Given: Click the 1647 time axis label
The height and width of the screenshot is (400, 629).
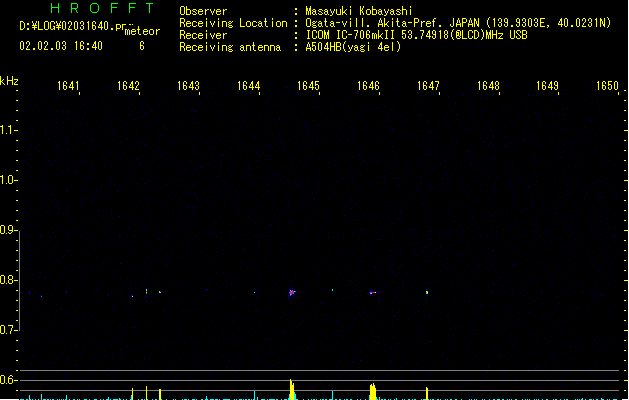Looking at the screenshot, I should [428, 86].
